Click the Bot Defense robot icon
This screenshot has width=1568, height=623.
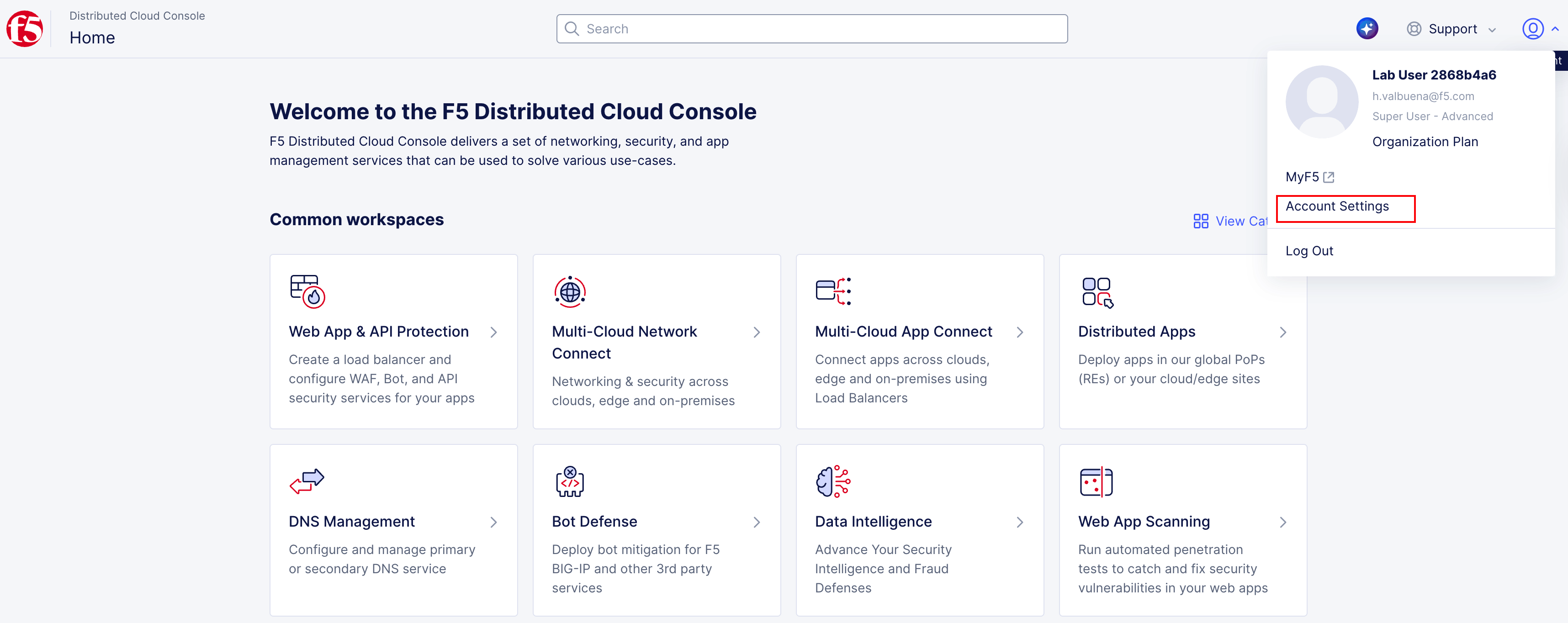(x=570, y=481)
